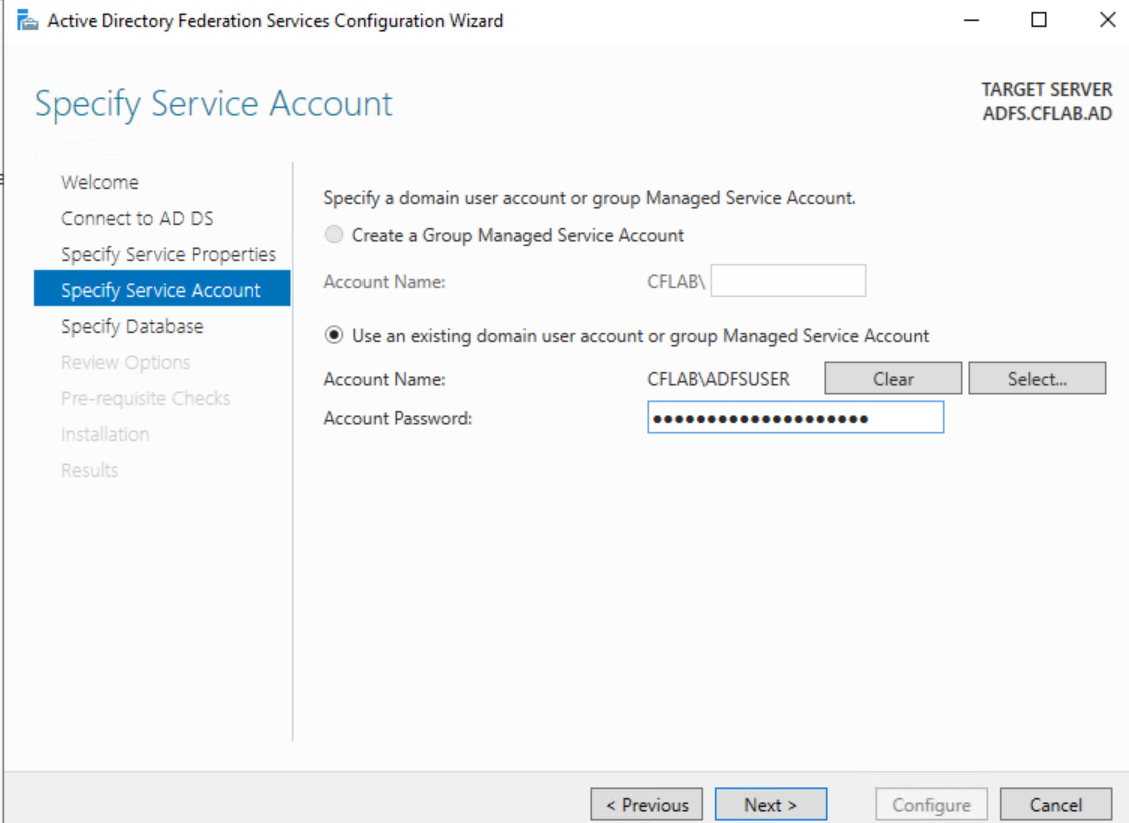
Task: Cancel the configuration wizard
Action: [1056, 805]
